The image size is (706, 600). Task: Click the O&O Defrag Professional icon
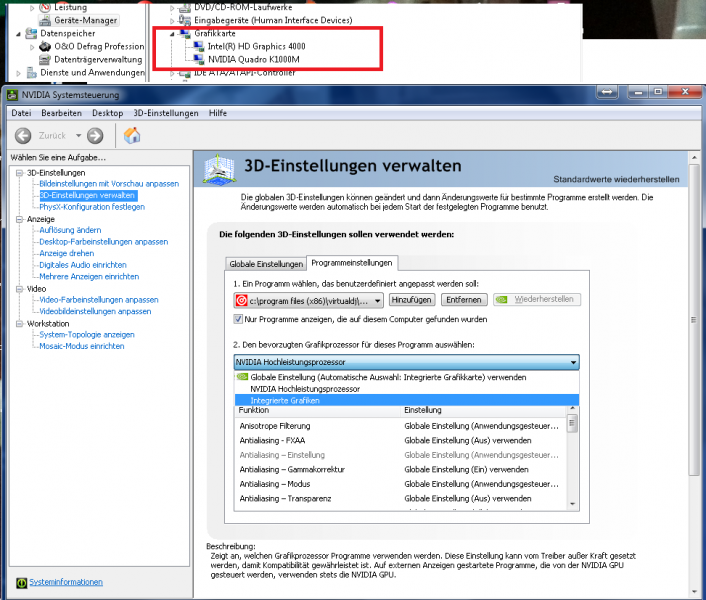tap(45, 46)
